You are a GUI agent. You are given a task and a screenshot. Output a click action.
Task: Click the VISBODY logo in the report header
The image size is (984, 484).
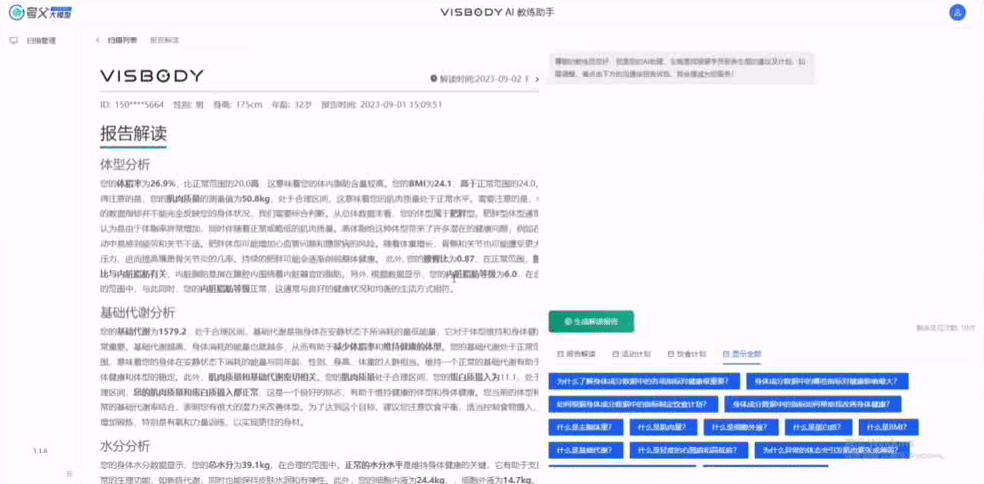152,76
